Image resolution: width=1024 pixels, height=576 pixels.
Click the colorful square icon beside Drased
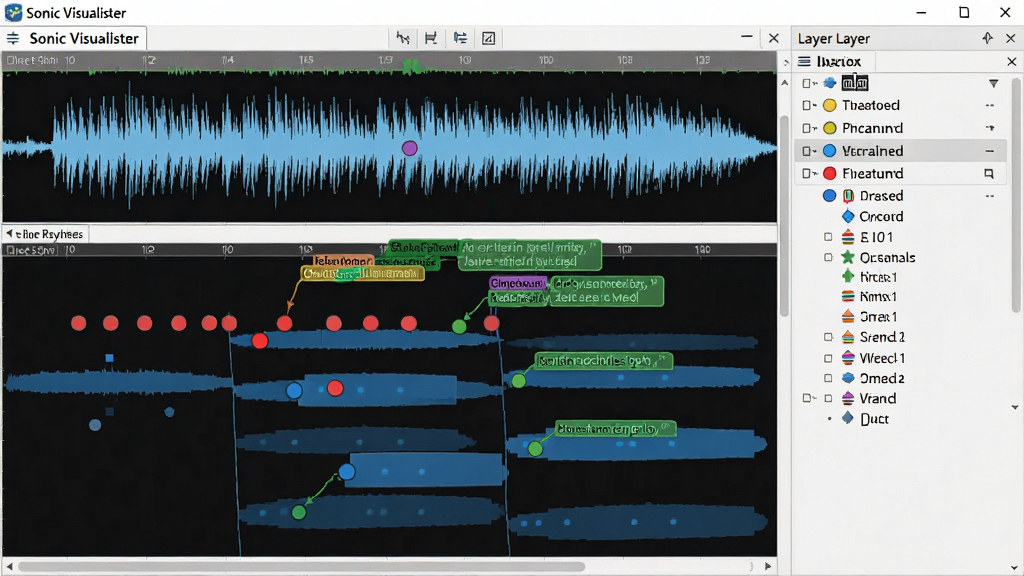click(848, 196)
